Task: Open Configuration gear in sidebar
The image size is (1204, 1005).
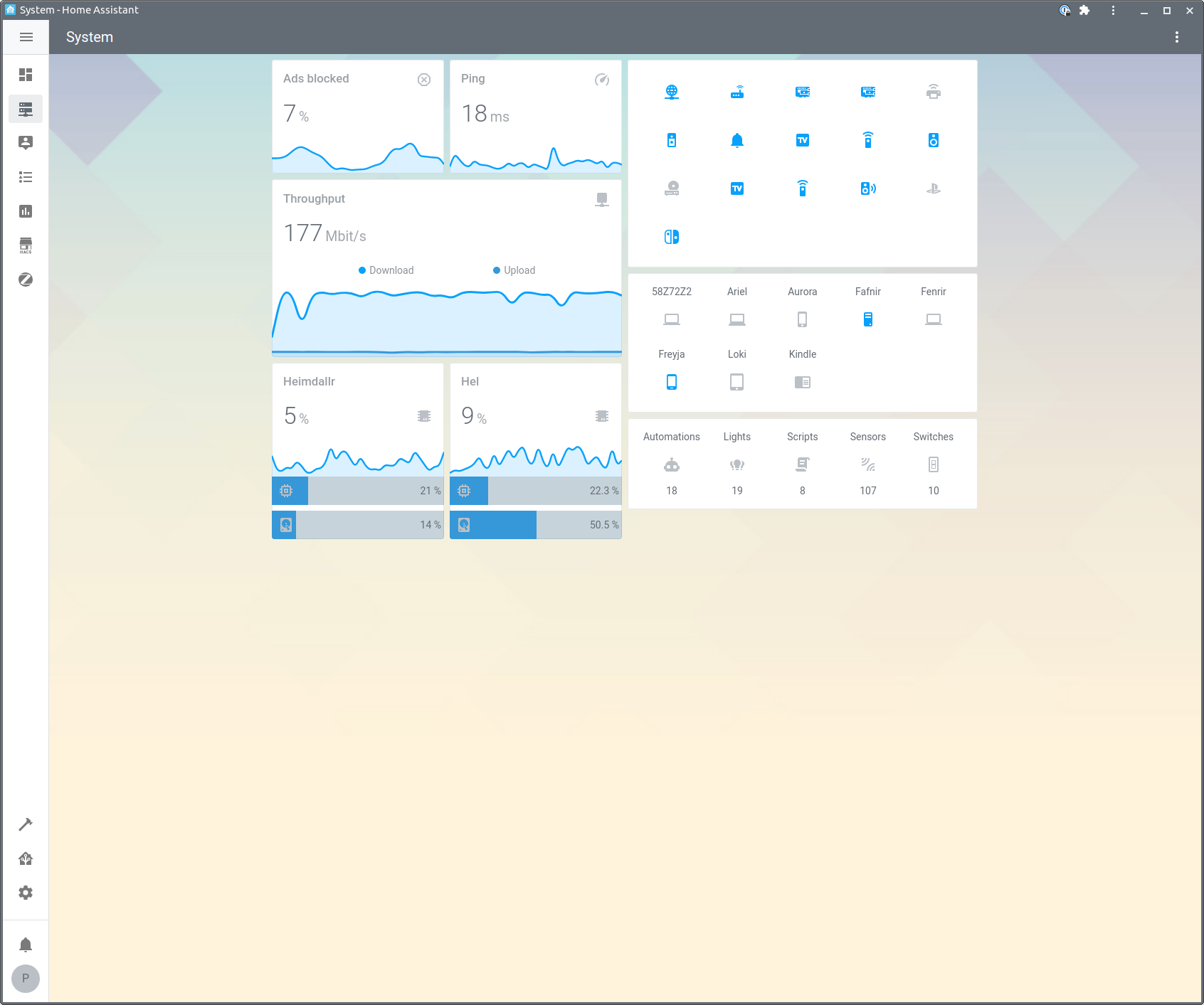Action: (x=26, y=893)
